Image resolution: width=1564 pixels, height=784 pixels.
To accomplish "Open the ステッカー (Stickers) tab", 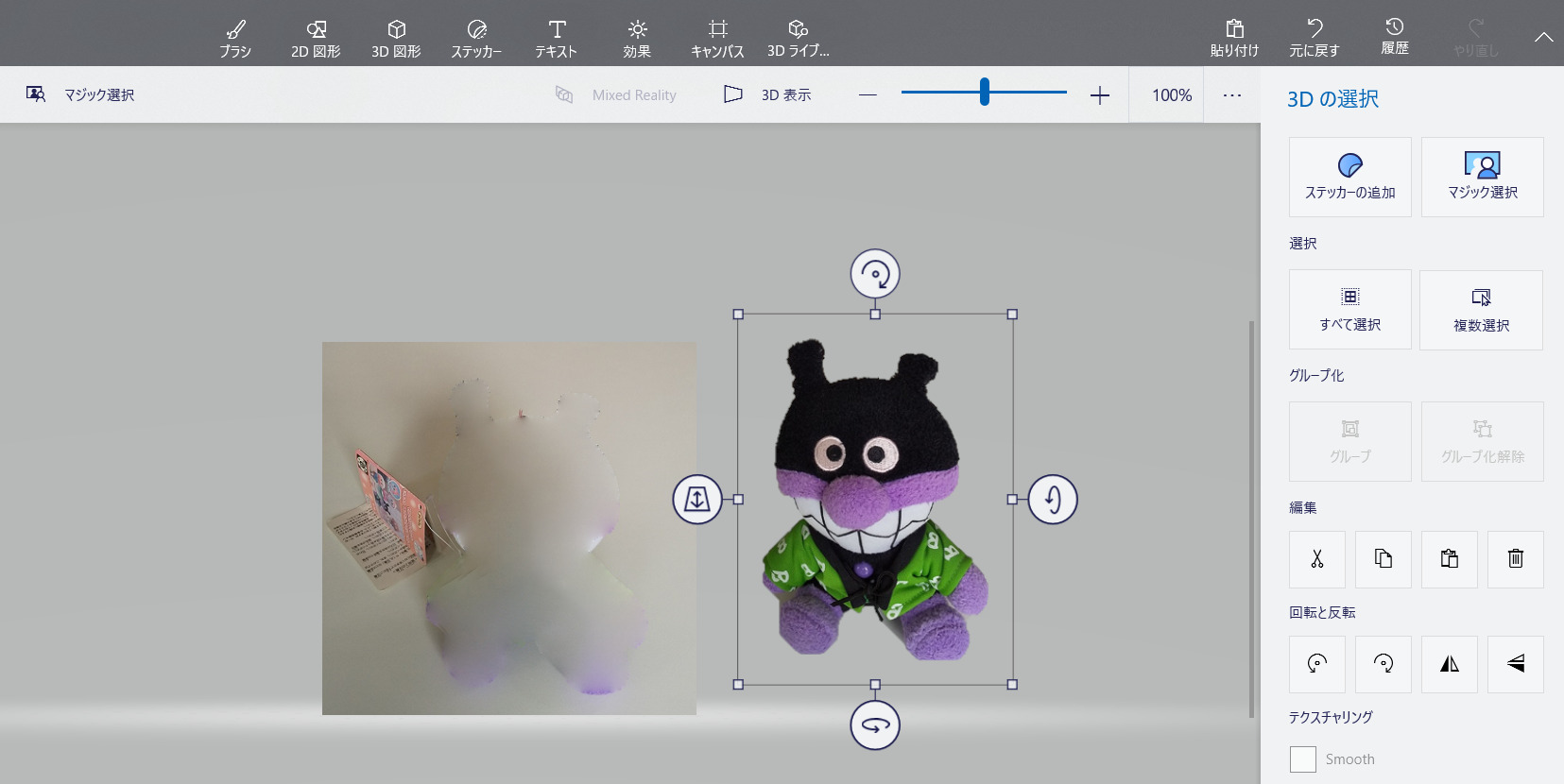I will tap(476, 39).
